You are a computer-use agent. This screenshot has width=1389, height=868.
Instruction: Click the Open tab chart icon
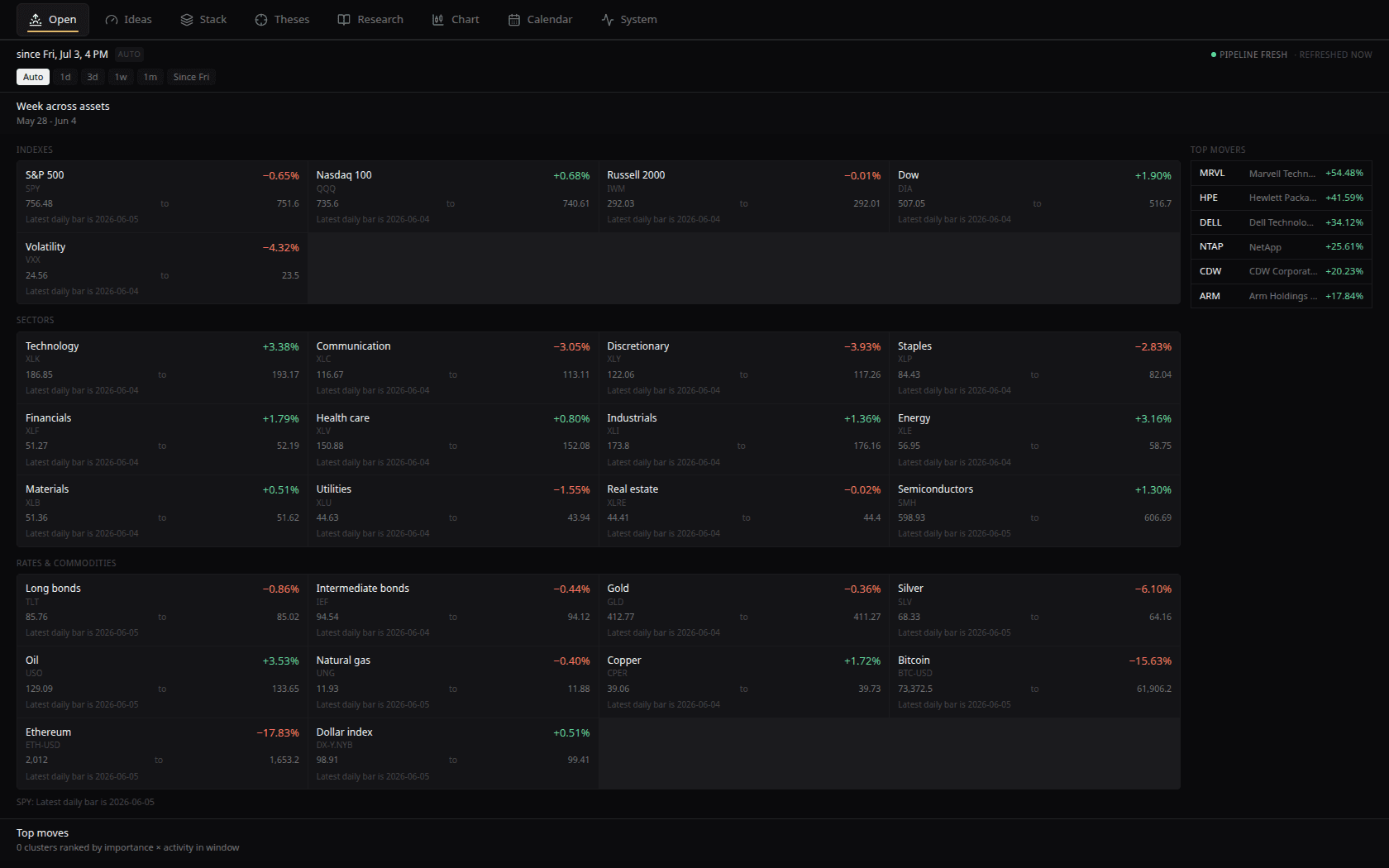pyautogui.click(x=36, y=20)
